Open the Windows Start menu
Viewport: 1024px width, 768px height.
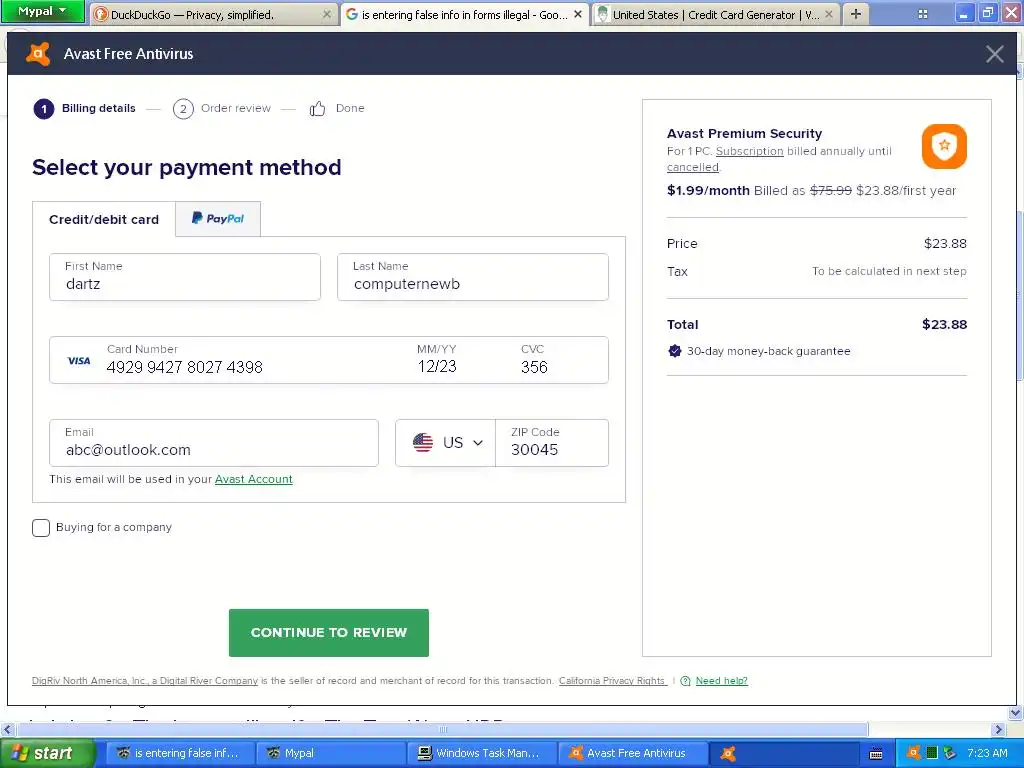click(47, 753)
